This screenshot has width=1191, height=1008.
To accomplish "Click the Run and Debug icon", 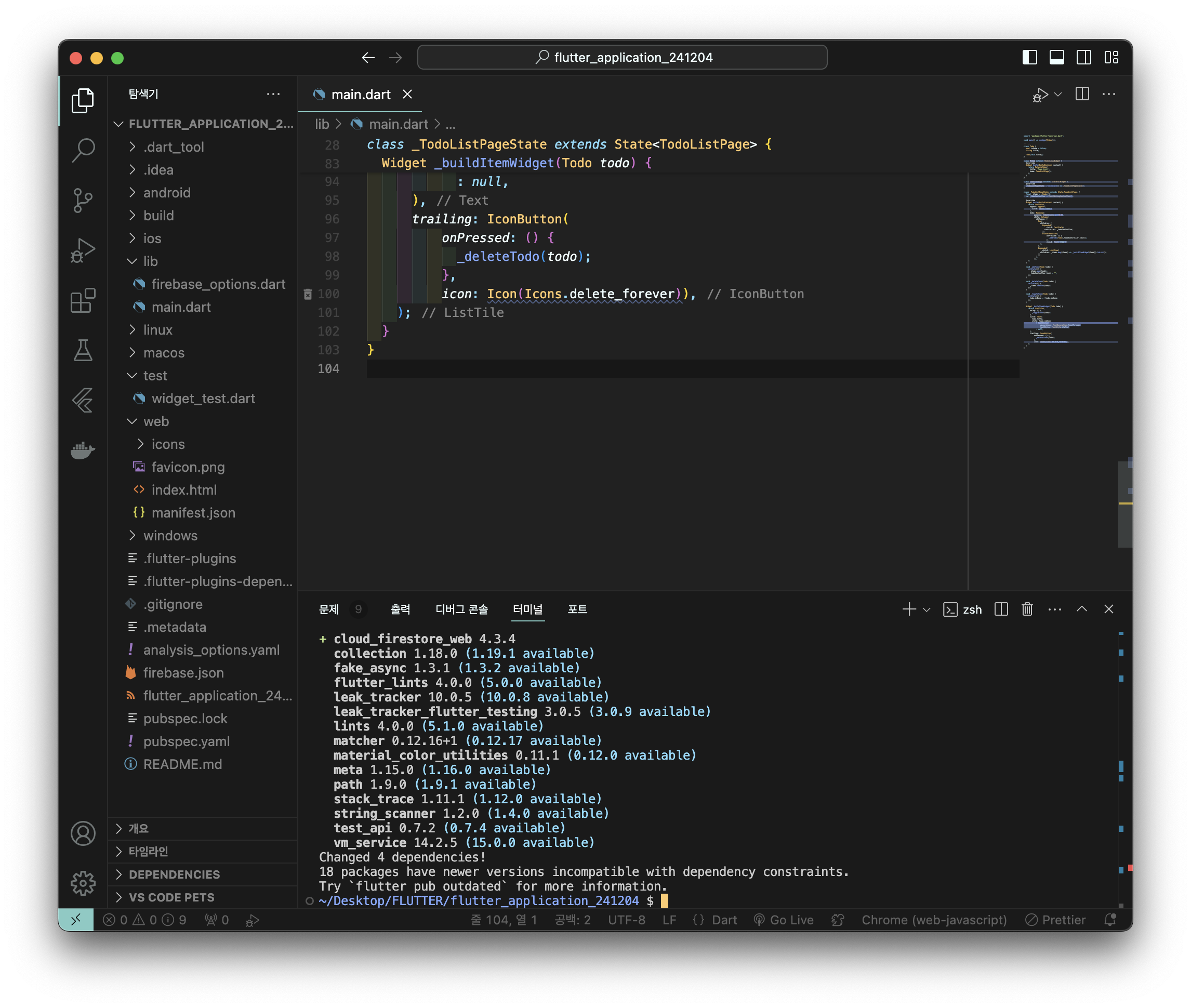I will [83, 250].
